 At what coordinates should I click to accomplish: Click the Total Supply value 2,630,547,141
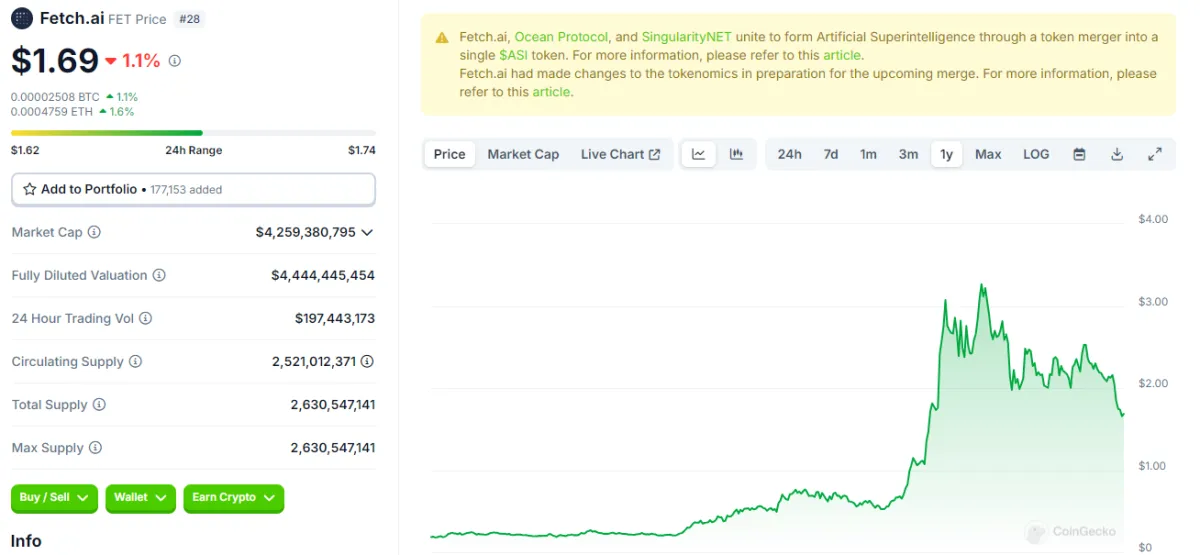coord(333,404)
